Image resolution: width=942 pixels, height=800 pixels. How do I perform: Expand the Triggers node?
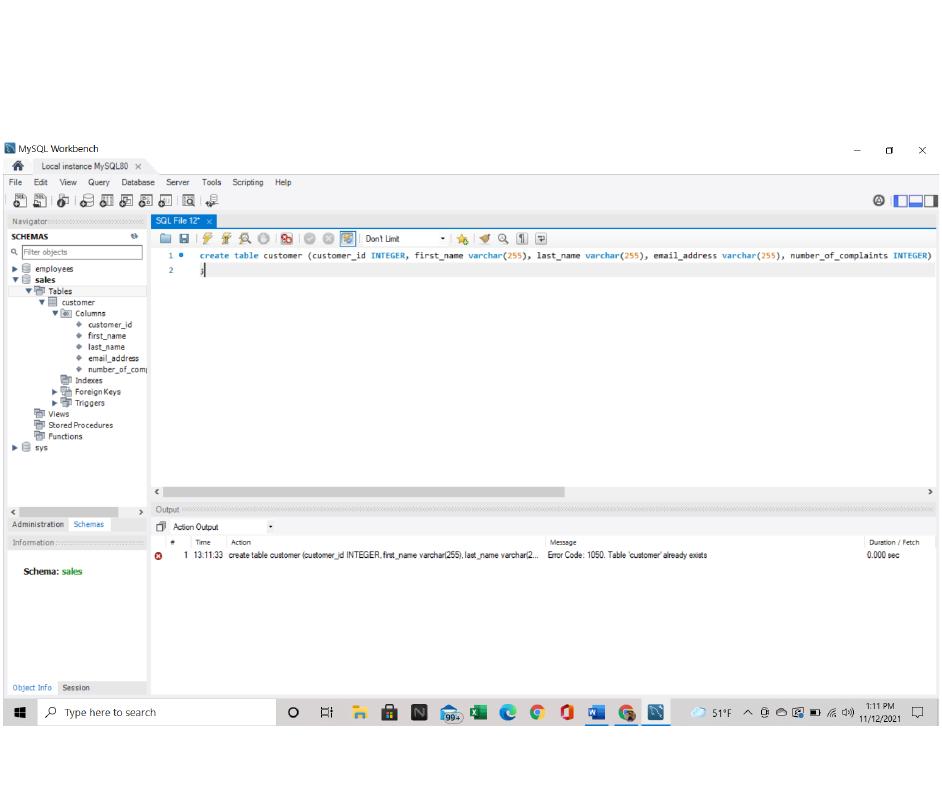55,403
